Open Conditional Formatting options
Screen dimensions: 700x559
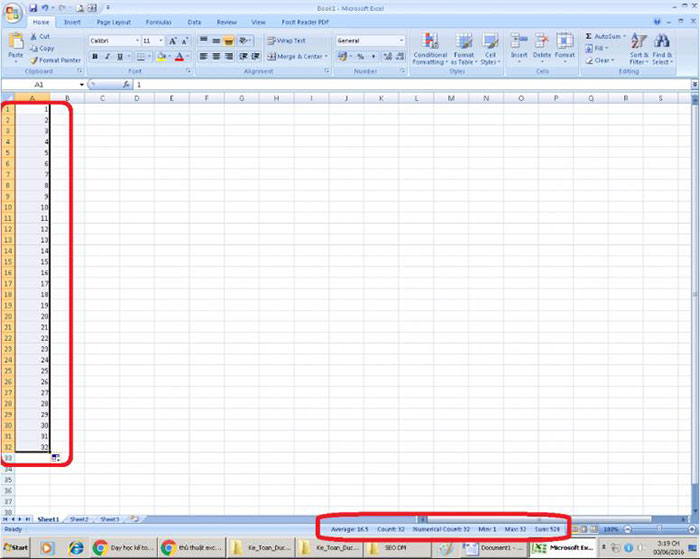(430, 49)
